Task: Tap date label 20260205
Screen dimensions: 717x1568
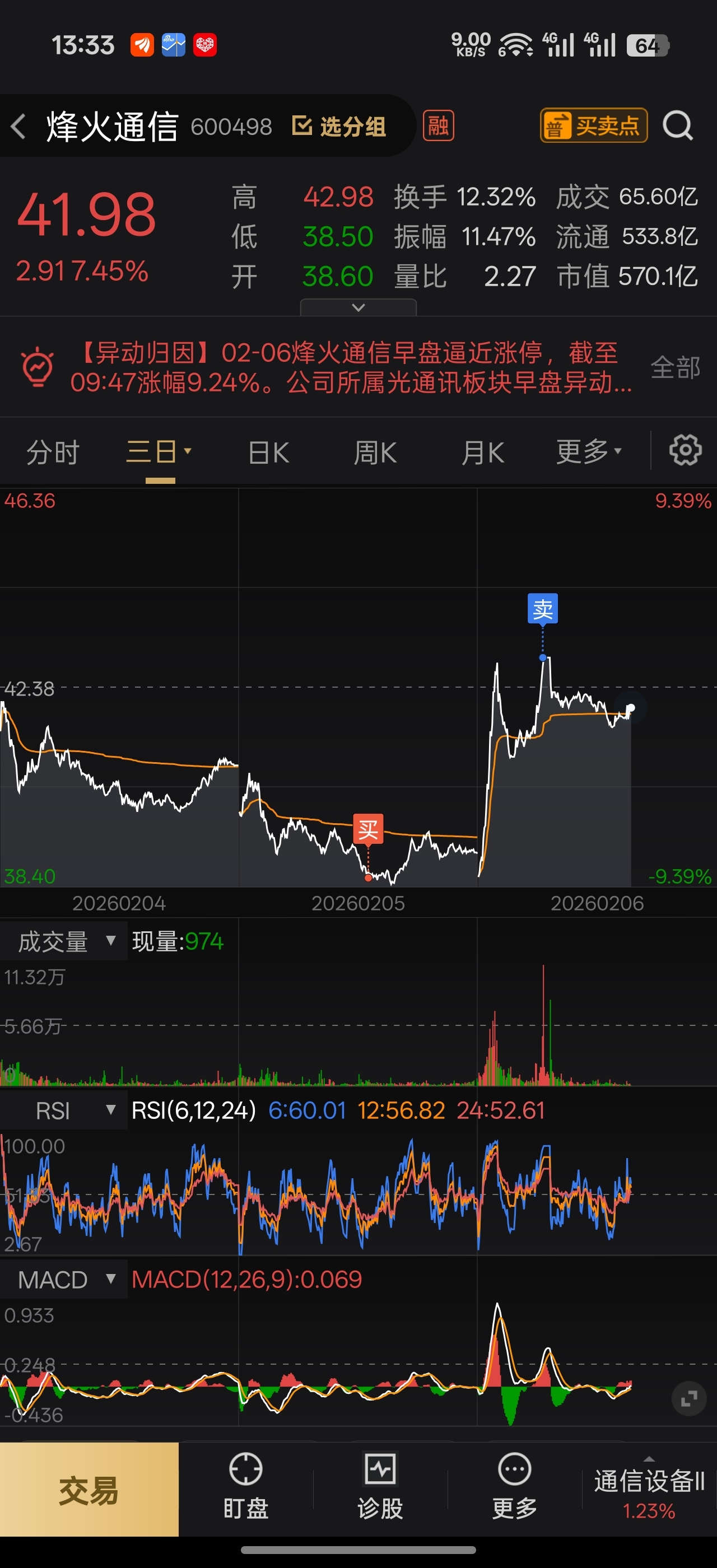Action: tap(358, 903)
